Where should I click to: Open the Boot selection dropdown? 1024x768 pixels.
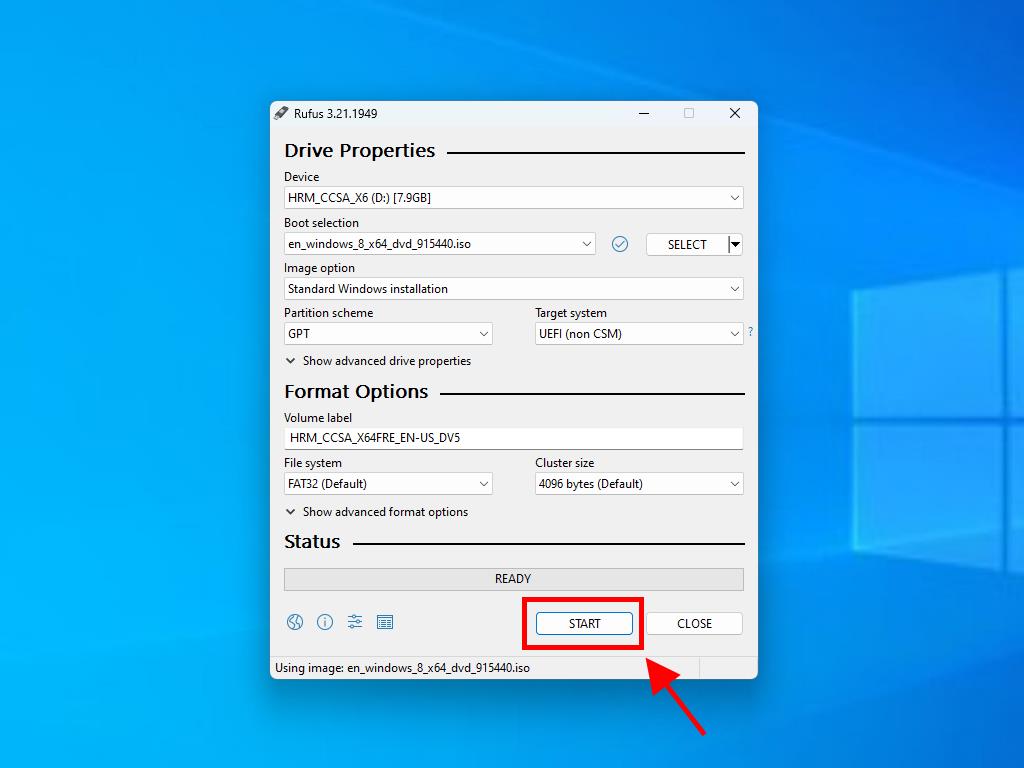pos(439,244)
